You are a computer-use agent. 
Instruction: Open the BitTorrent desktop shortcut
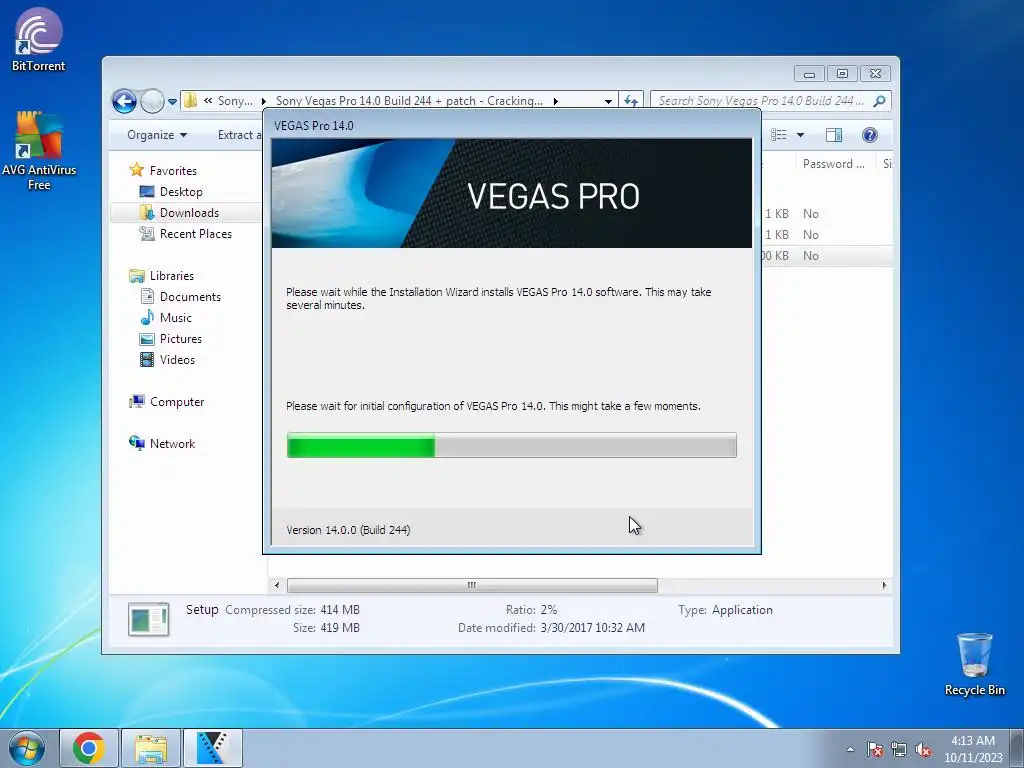coord(39,39)
